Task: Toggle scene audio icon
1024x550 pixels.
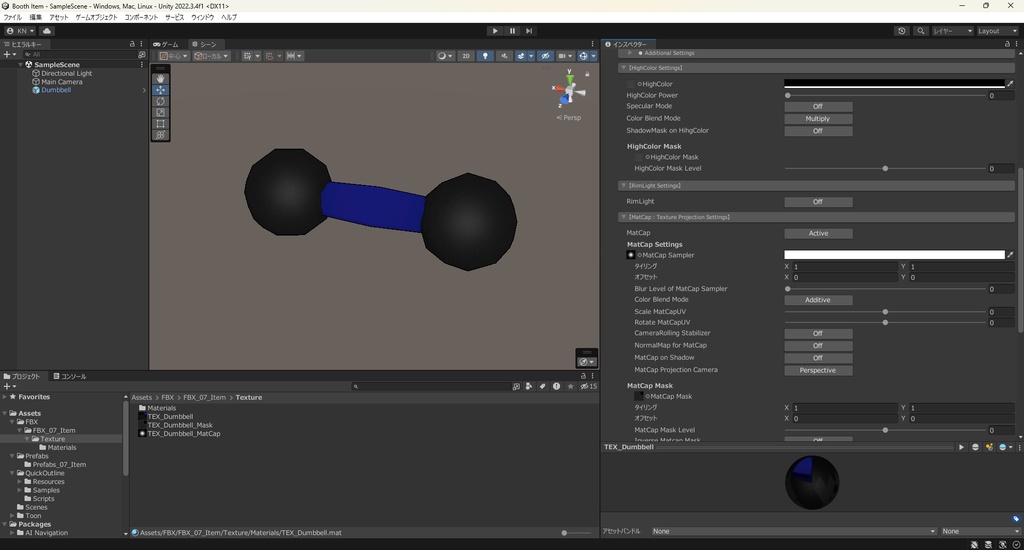Action: click(504, 56)
